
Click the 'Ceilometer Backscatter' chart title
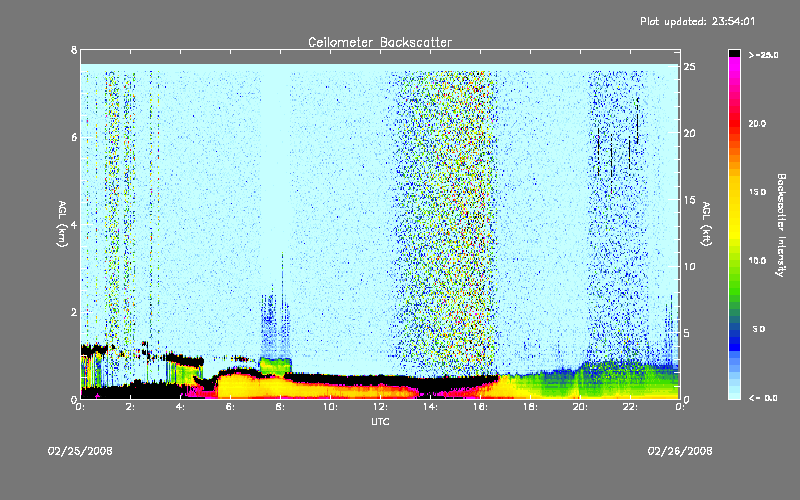coord(380,42)
